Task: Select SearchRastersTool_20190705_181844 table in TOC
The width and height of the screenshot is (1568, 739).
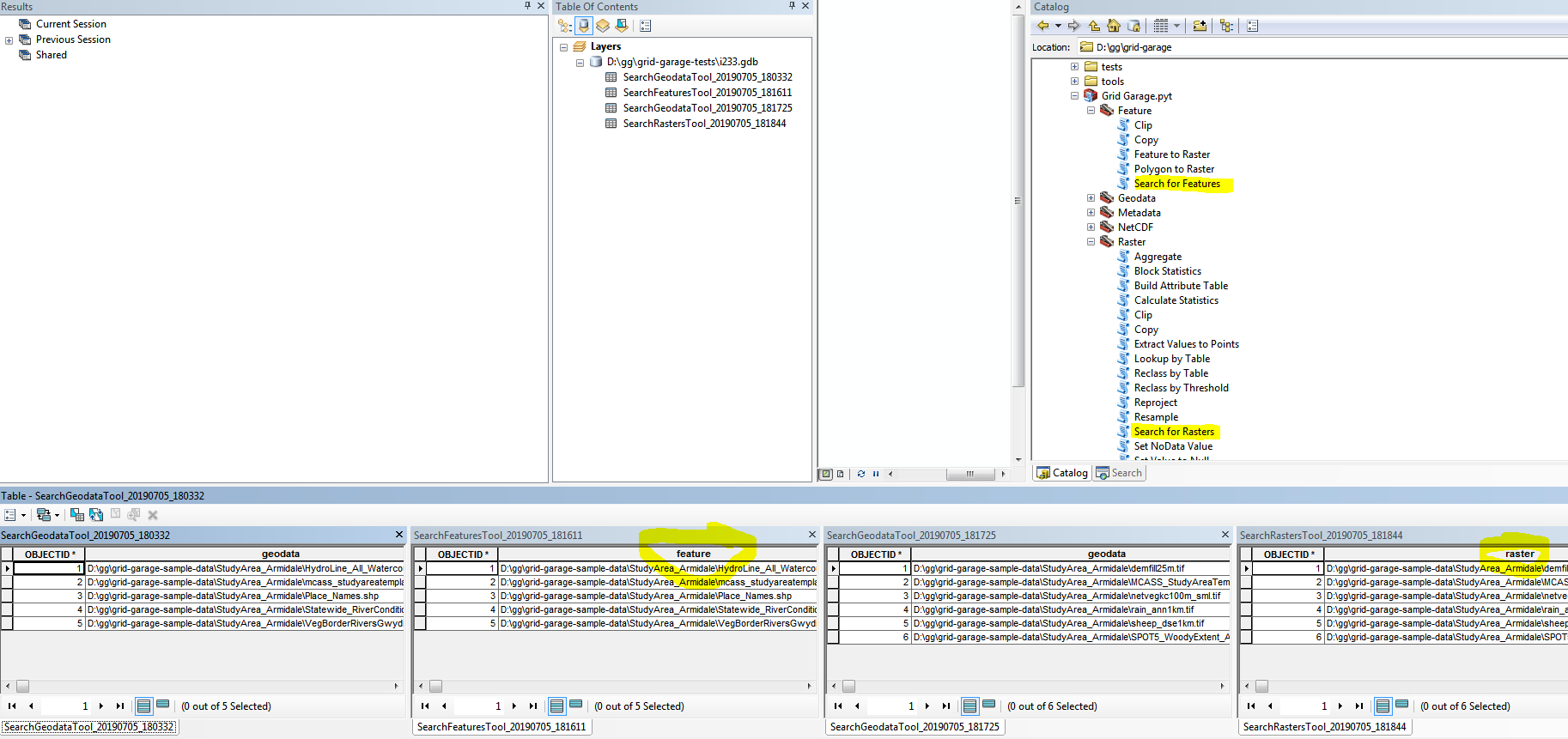Action: (704, 124)
